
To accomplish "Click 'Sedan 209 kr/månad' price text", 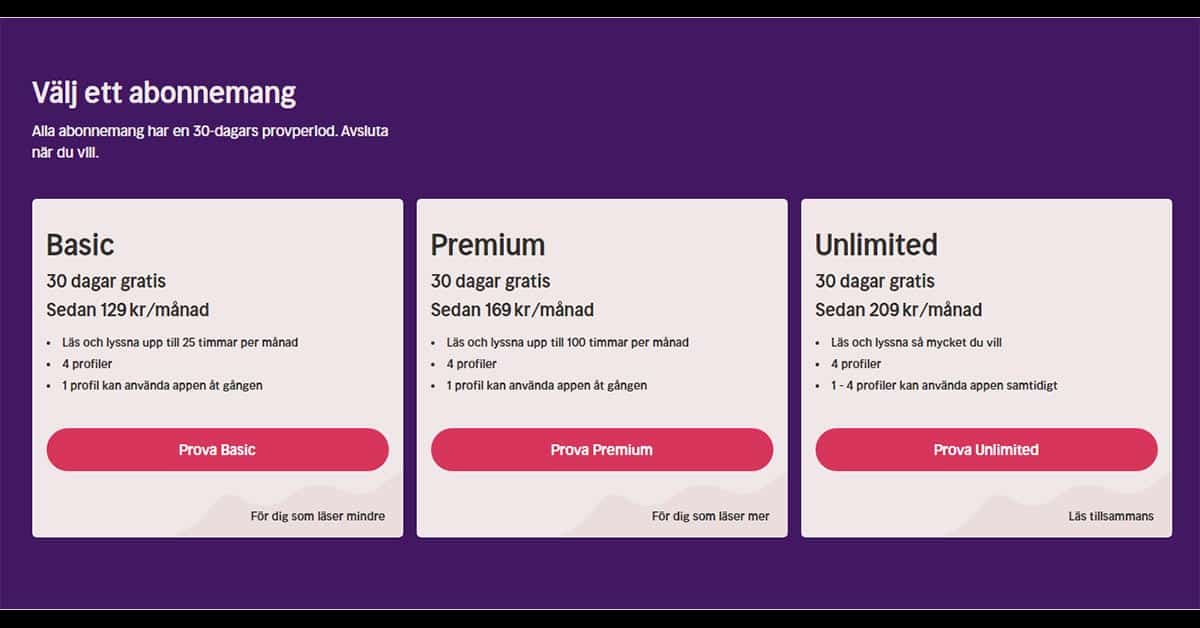I will [898, 310].
